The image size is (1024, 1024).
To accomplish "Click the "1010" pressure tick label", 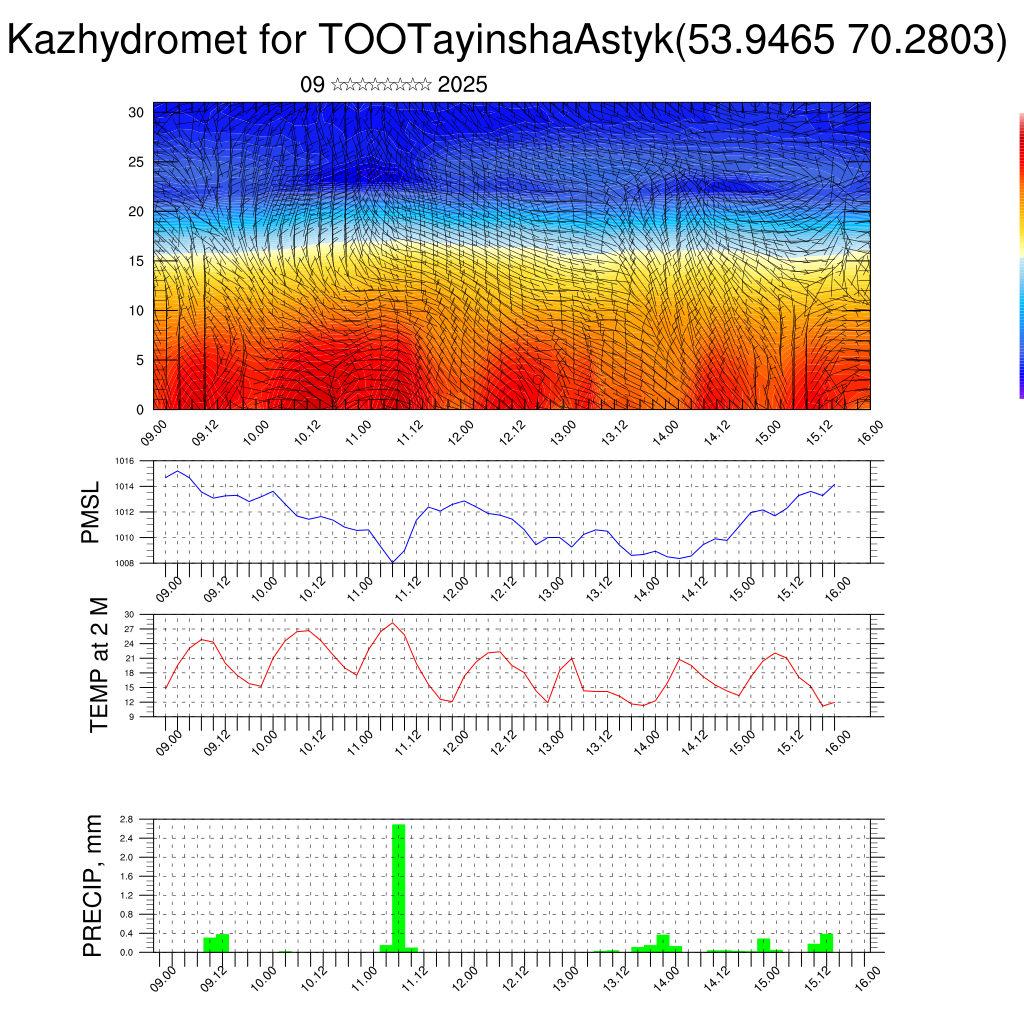I will tap(125, 537).
